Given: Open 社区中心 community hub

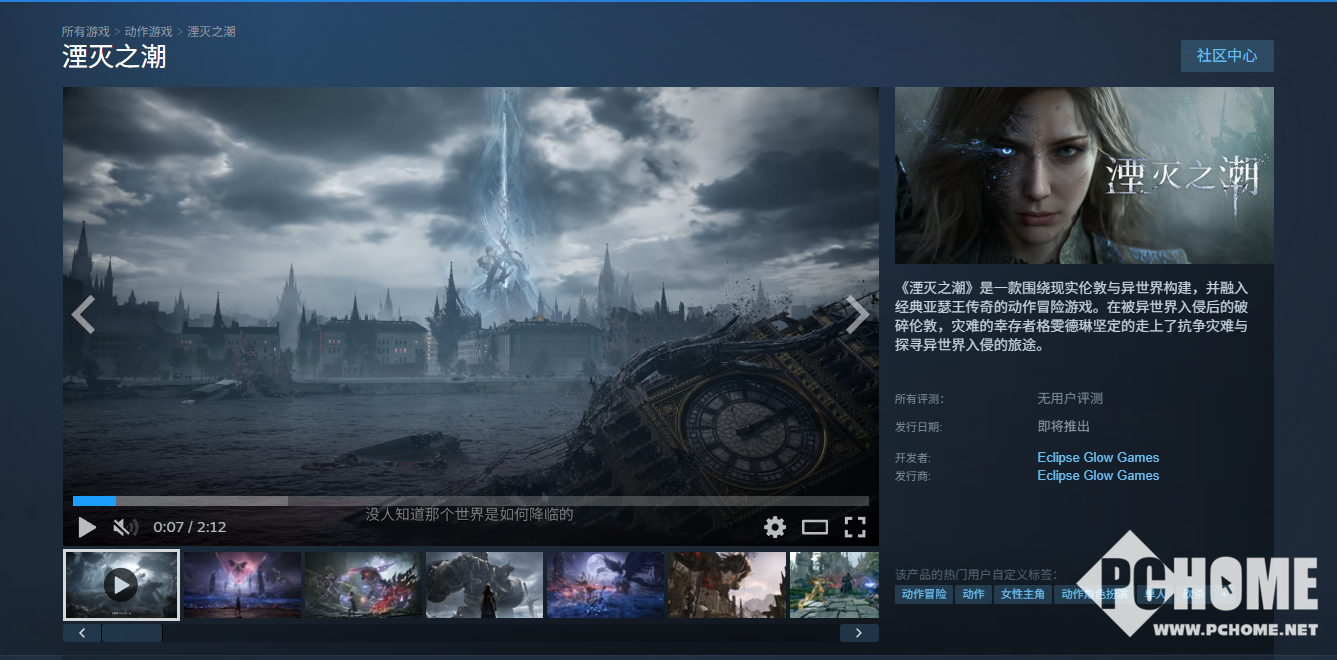Looking at the screenshot, I should (x=1227, y=56).
